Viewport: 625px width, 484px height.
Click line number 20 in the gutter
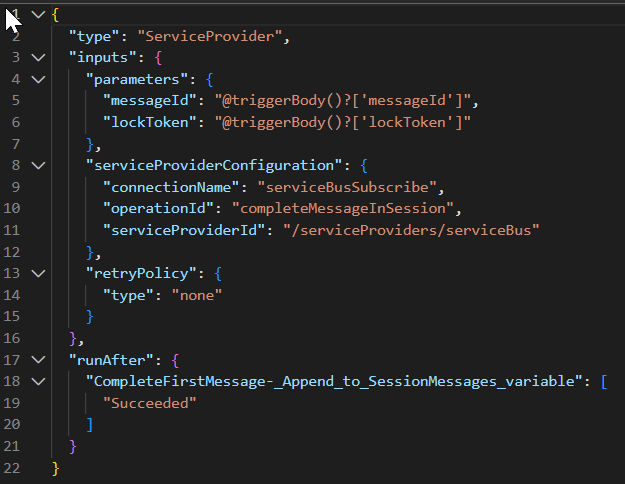[x=12, y=424]
